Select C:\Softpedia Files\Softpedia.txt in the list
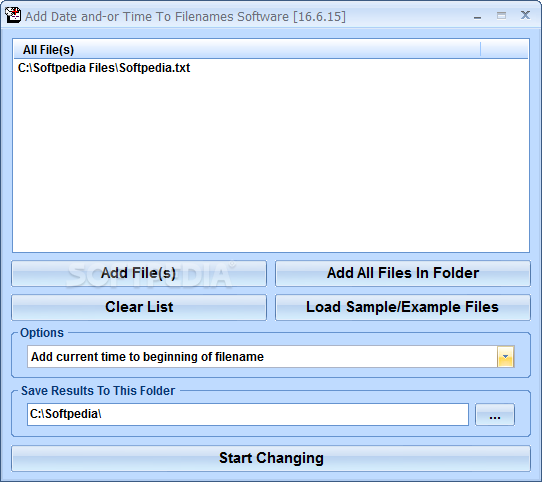This screenshot has width=542, height=482. pyautogui.click(x=104, y=68)
